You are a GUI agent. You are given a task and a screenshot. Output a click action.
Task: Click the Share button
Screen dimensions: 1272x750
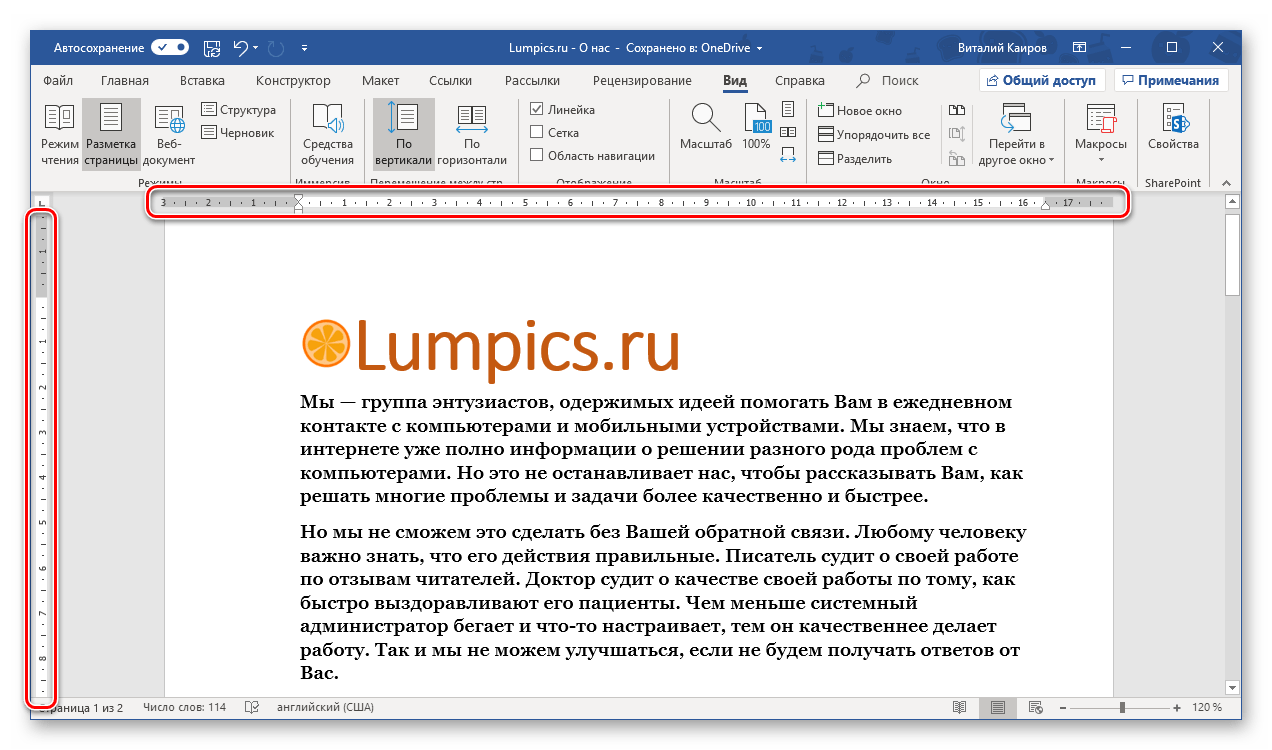[1041, 81]
